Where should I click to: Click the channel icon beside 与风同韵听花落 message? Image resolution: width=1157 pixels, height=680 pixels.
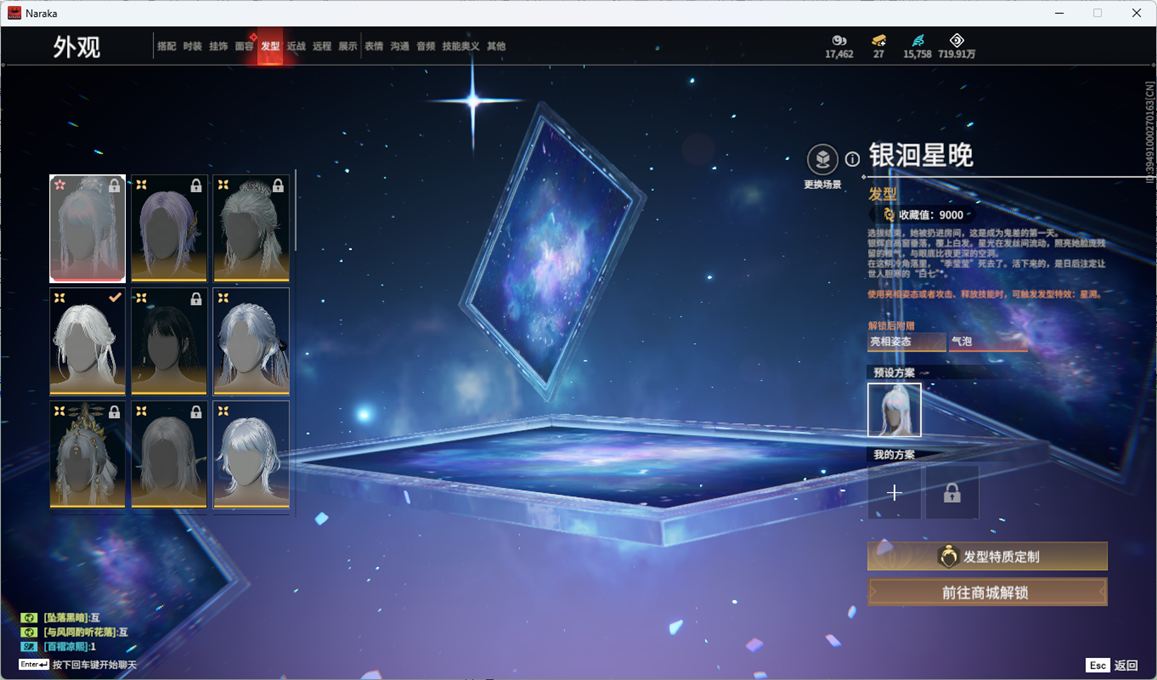[29, 632]
